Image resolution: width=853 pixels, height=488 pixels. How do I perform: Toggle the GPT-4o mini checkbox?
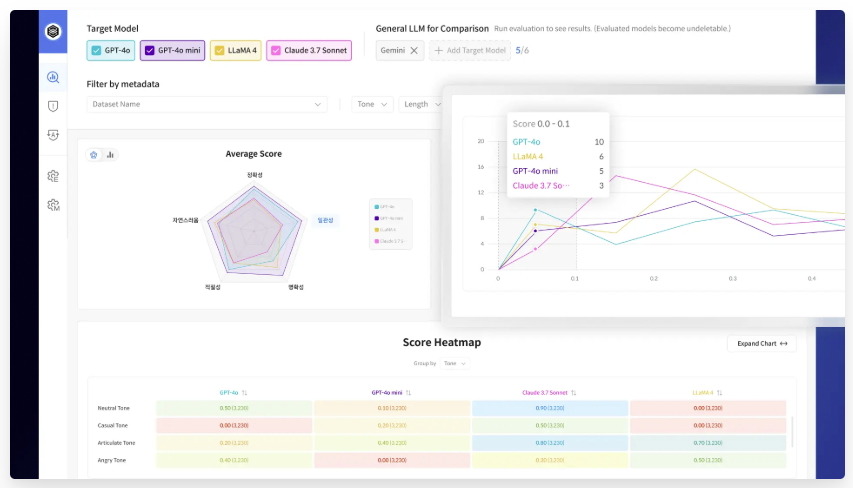[150, 50]
